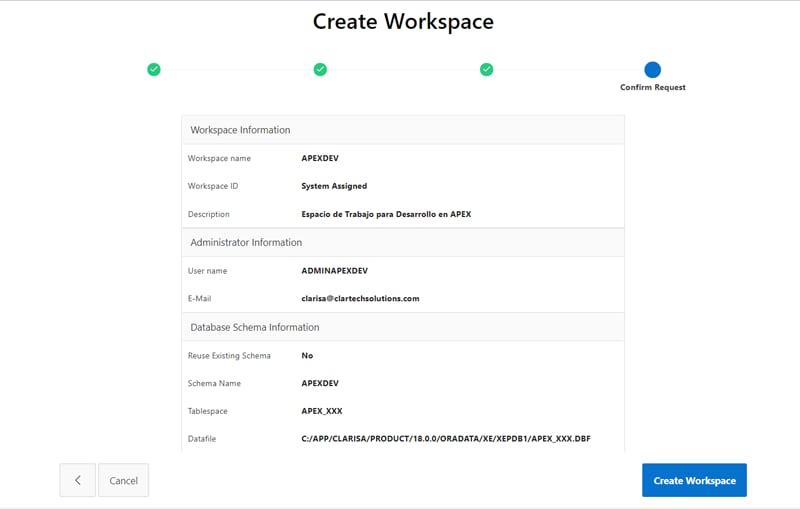Screen dimensions: 800x509
Task: Click the clarisa@clartechsolutions.com e-mail value
Action: coord(360,298)
